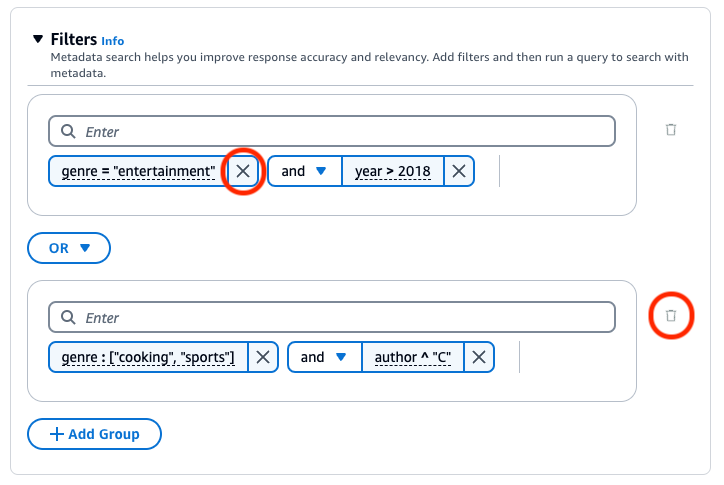This screenshot has width=724, height=485.
Task: Click the Add Group button
Action: [94, 434]
